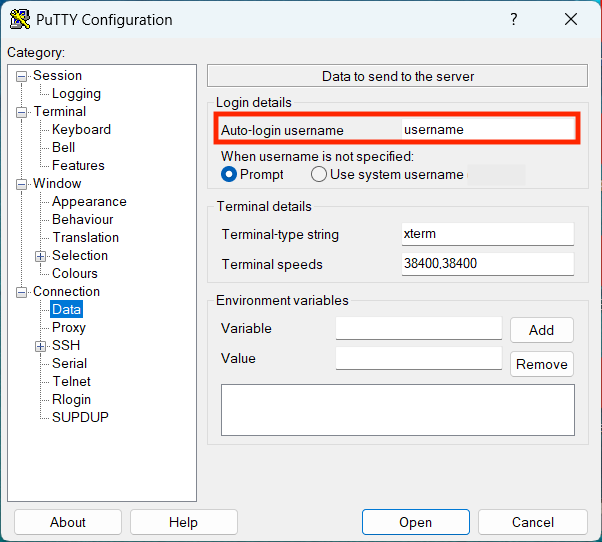Click the Auto-login username field

pos(488,130)
